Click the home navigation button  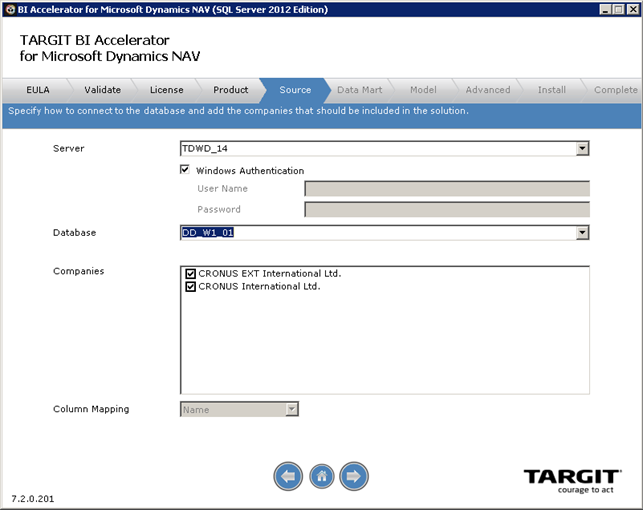click(322, 476)
